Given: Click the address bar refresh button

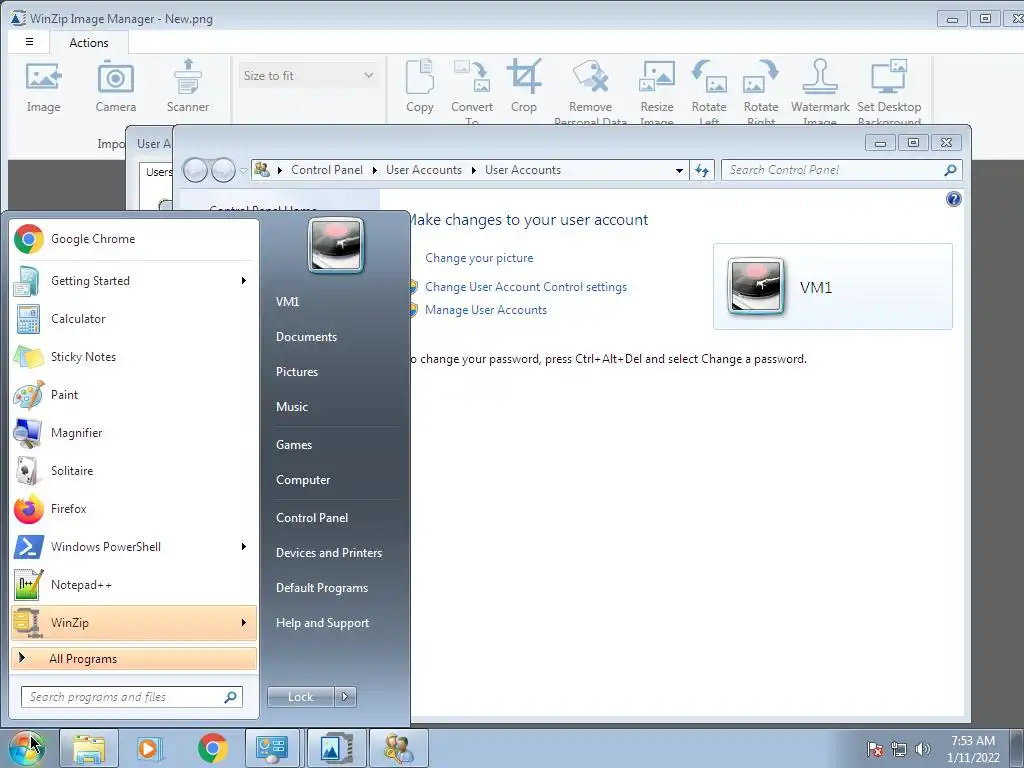Looking at the screenshot, I should point(702,170).
